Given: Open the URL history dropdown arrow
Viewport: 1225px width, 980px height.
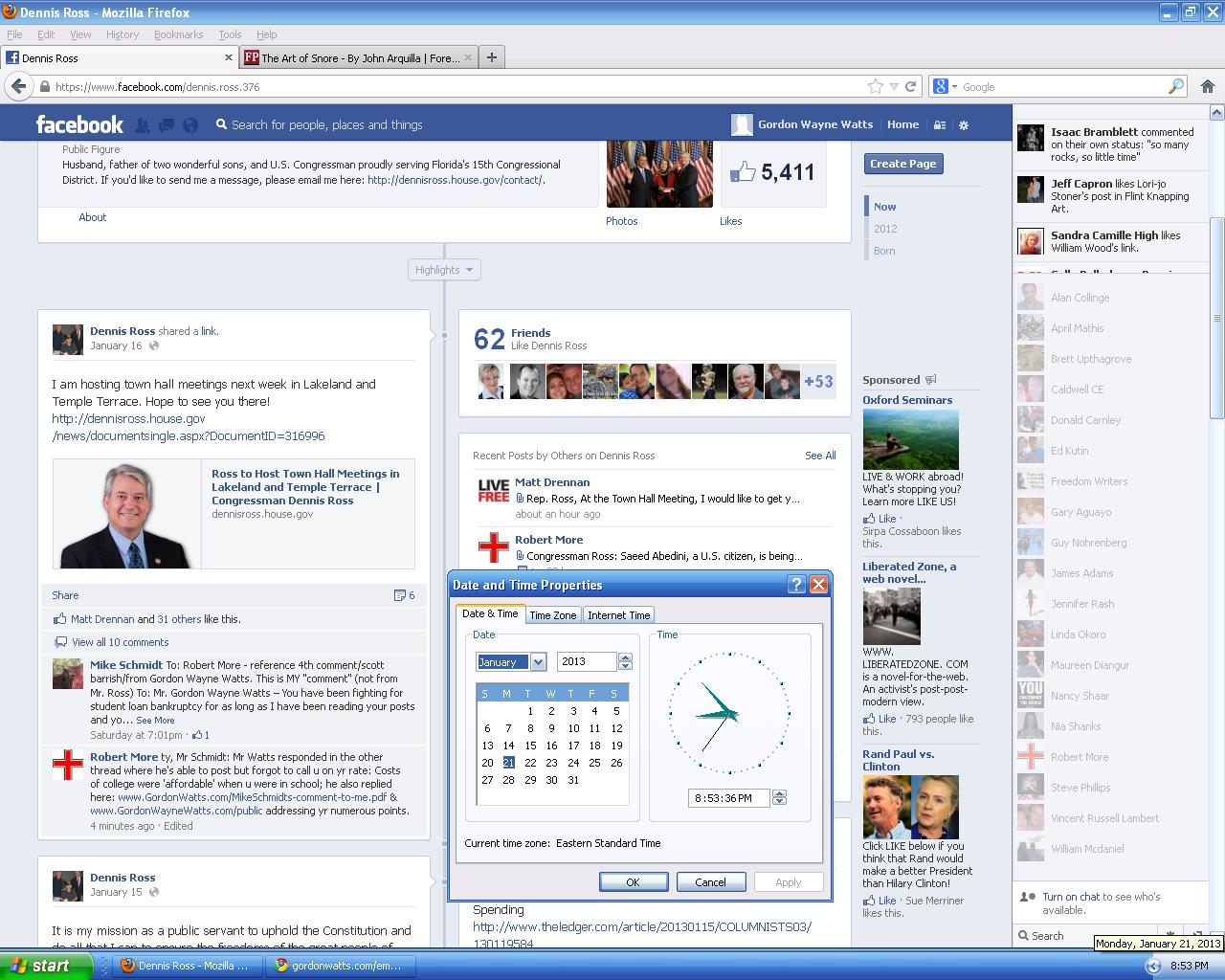Looking at the screenshot, I should tap(894, 86).
